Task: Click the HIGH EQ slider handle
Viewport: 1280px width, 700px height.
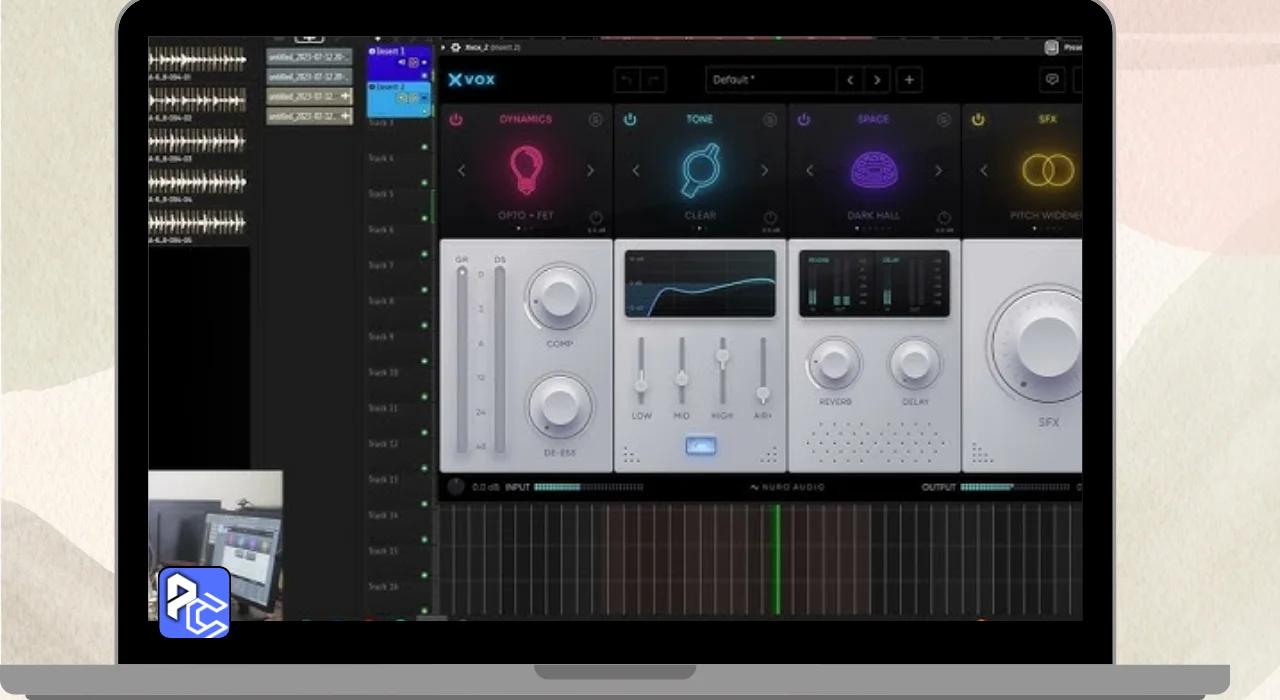Action: coord(722,355)
